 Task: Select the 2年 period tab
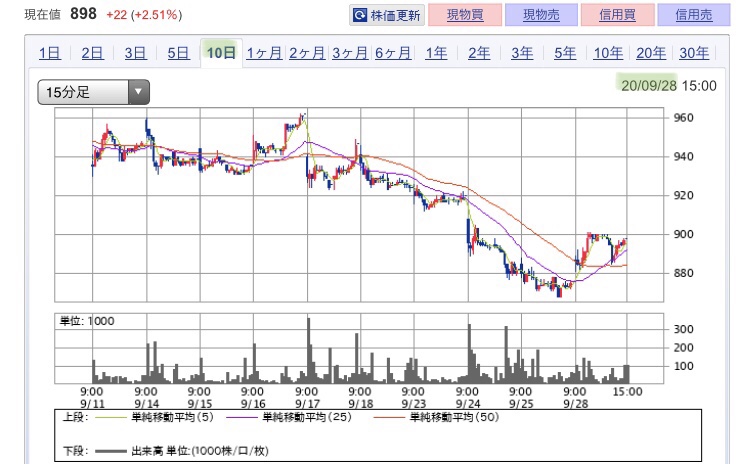(479, 53)
